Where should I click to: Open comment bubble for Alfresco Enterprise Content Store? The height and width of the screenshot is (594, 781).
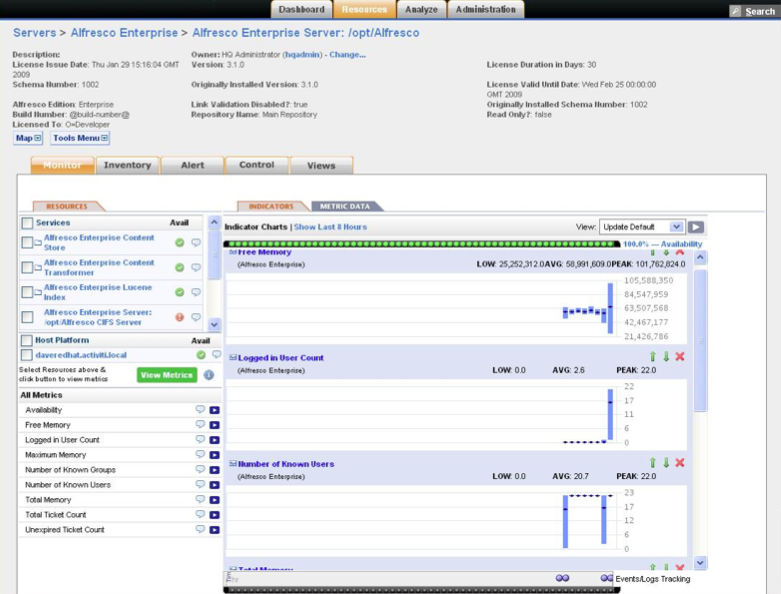[196, 242]
